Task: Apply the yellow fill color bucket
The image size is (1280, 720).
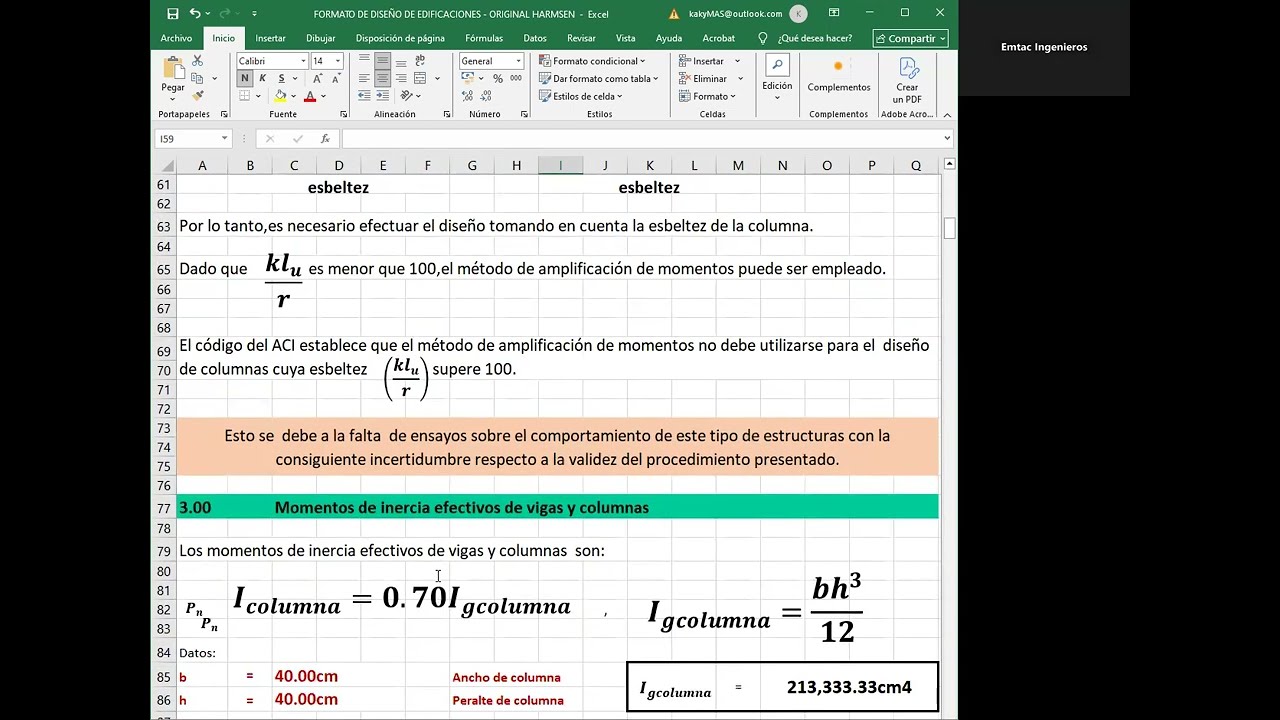Action: [281, 96]
